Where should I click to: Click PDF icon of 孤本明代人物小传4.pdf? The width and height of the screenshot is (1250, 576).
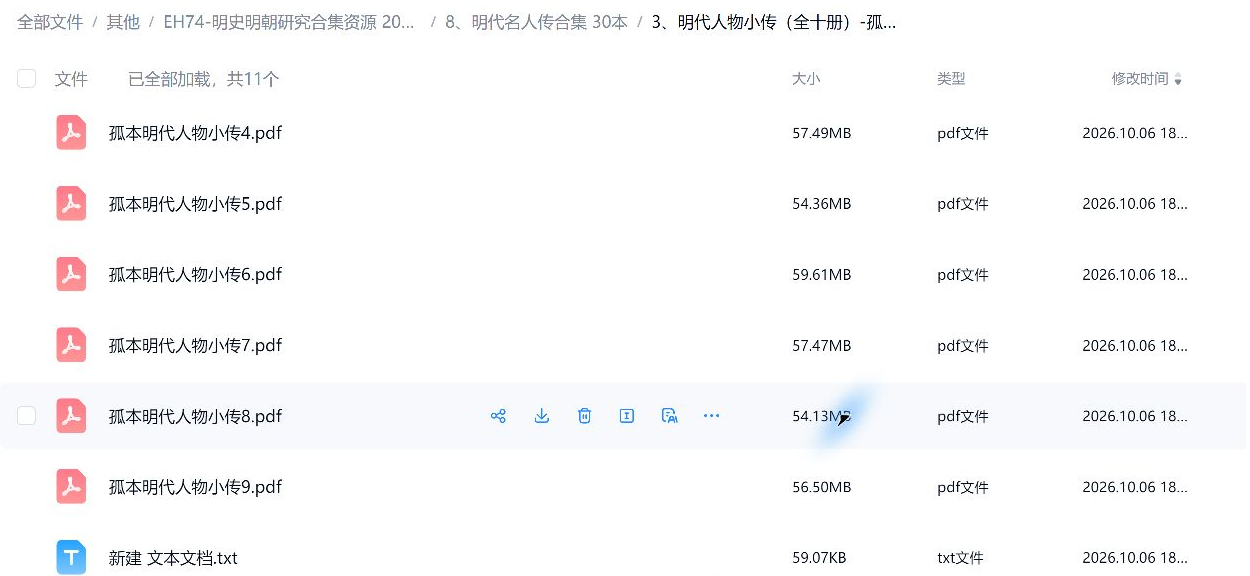[71, 133]
